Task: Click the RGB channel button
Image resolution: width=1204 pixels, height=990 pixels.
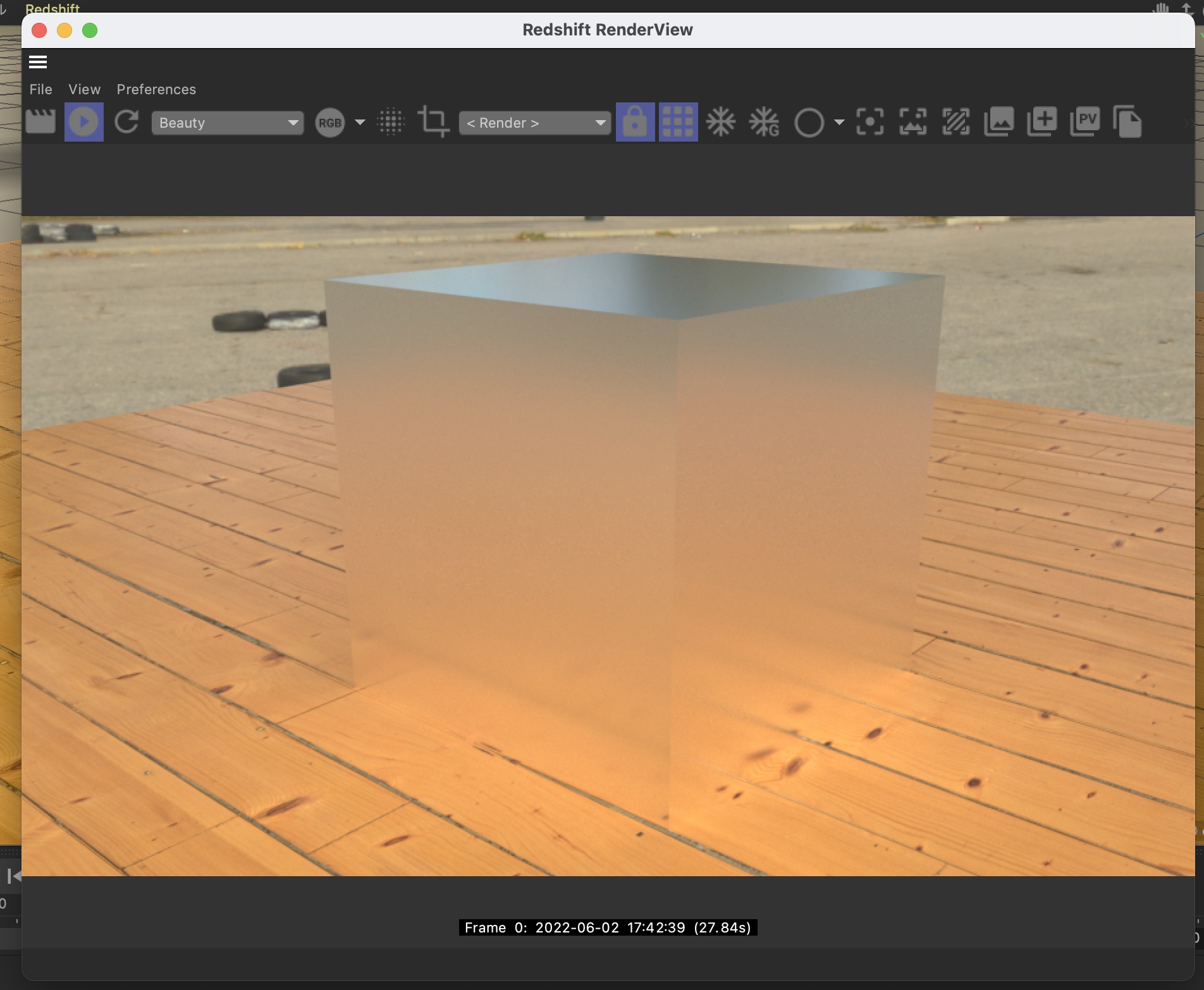Action: point(329,123)
